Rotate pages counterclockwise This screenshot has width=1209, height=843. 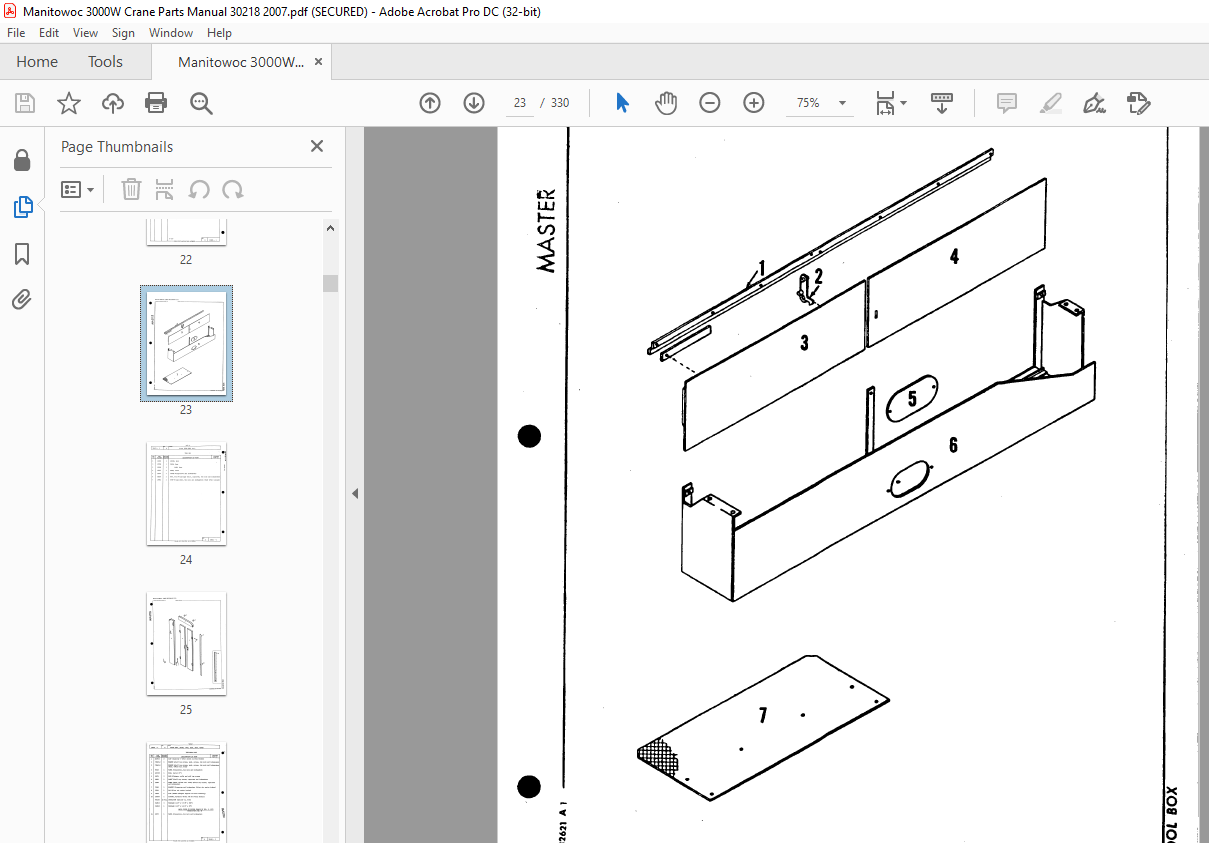coord(199,189)
